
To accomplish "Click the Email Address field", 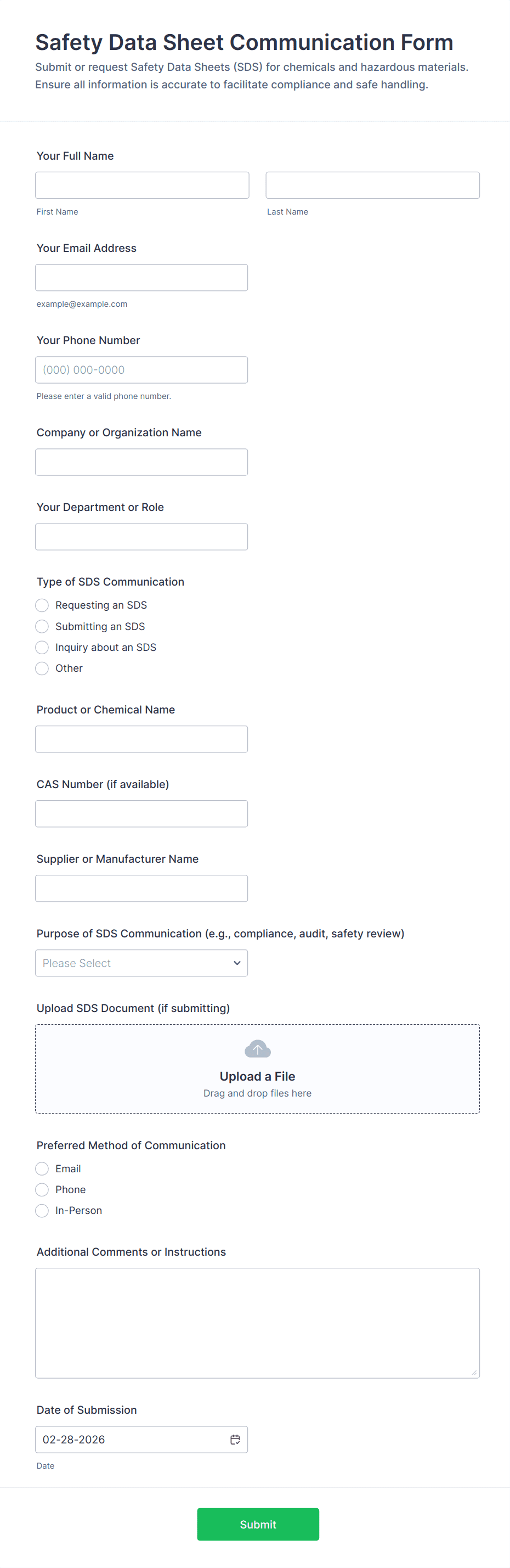I will [141, 278].
